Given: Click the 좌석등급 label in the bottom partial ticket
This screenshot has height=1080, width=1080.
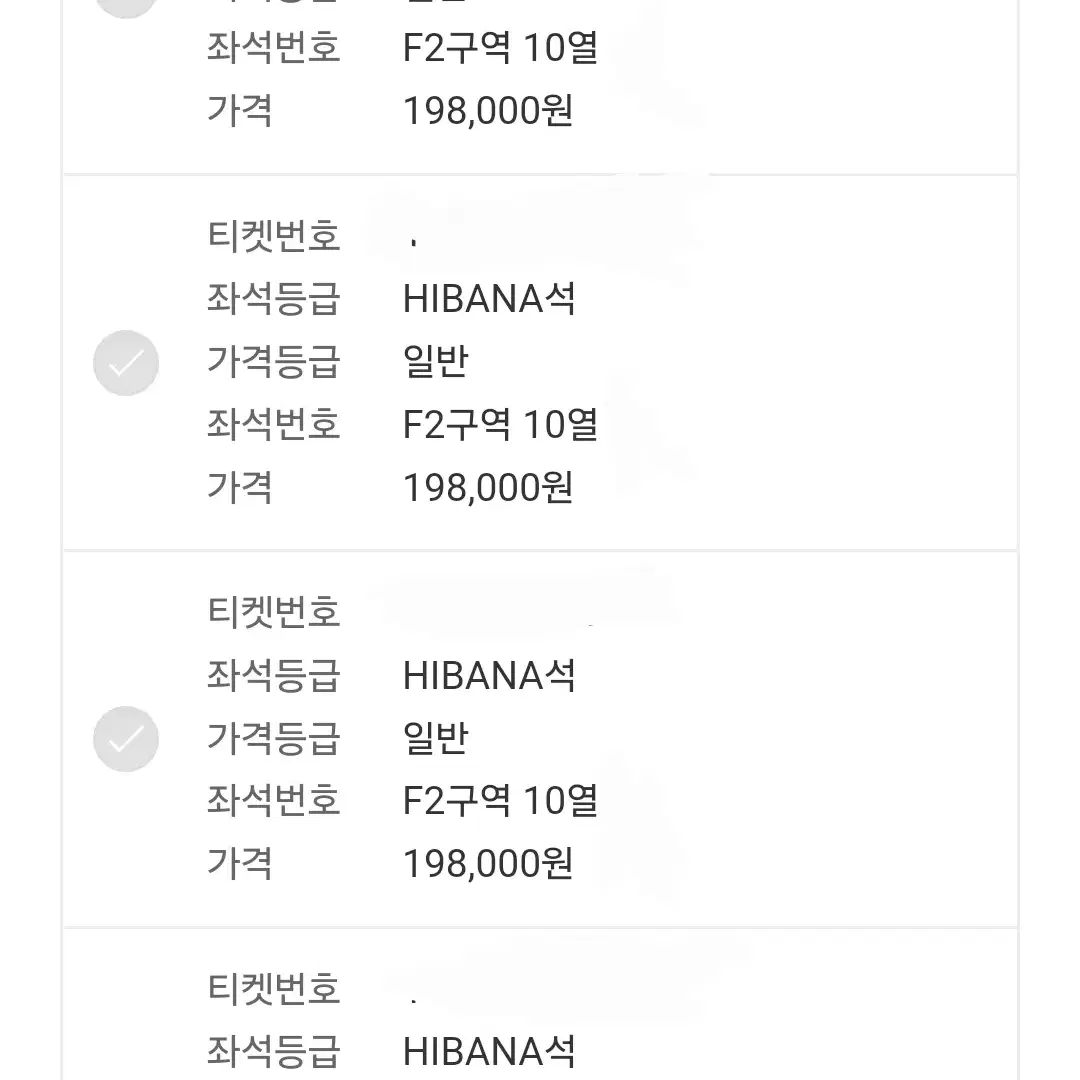Looking at the screenshot, I should click(x=273, y=1052).
